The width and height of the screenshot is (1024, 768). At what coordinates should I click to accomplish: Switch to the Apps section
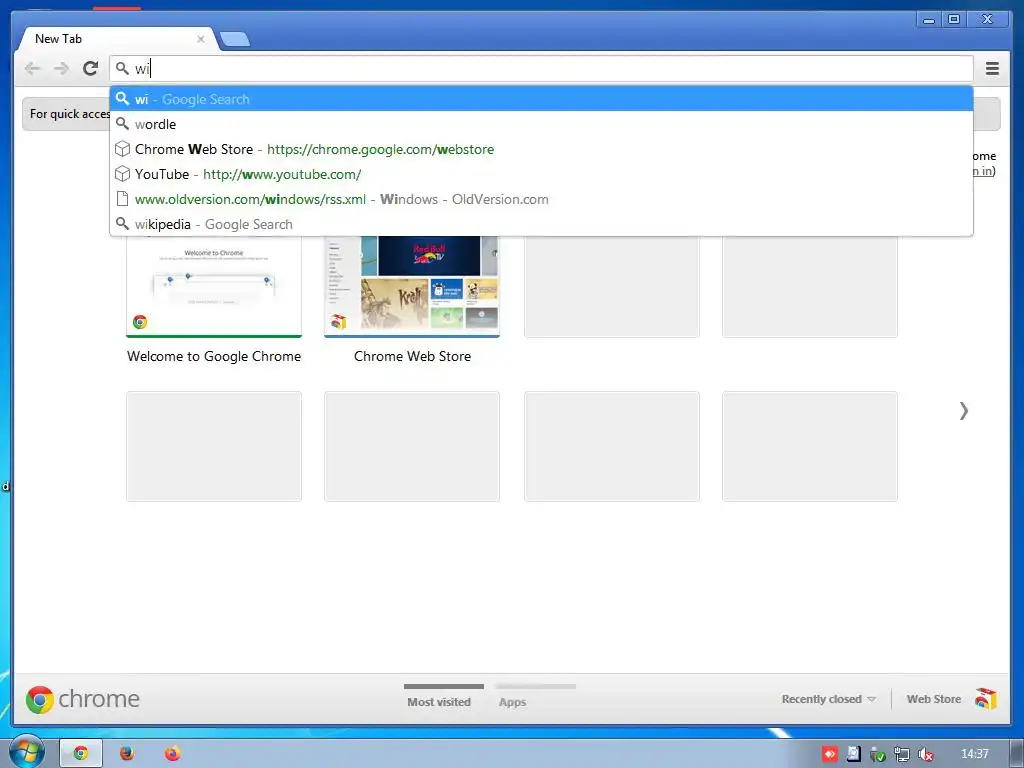513,702
